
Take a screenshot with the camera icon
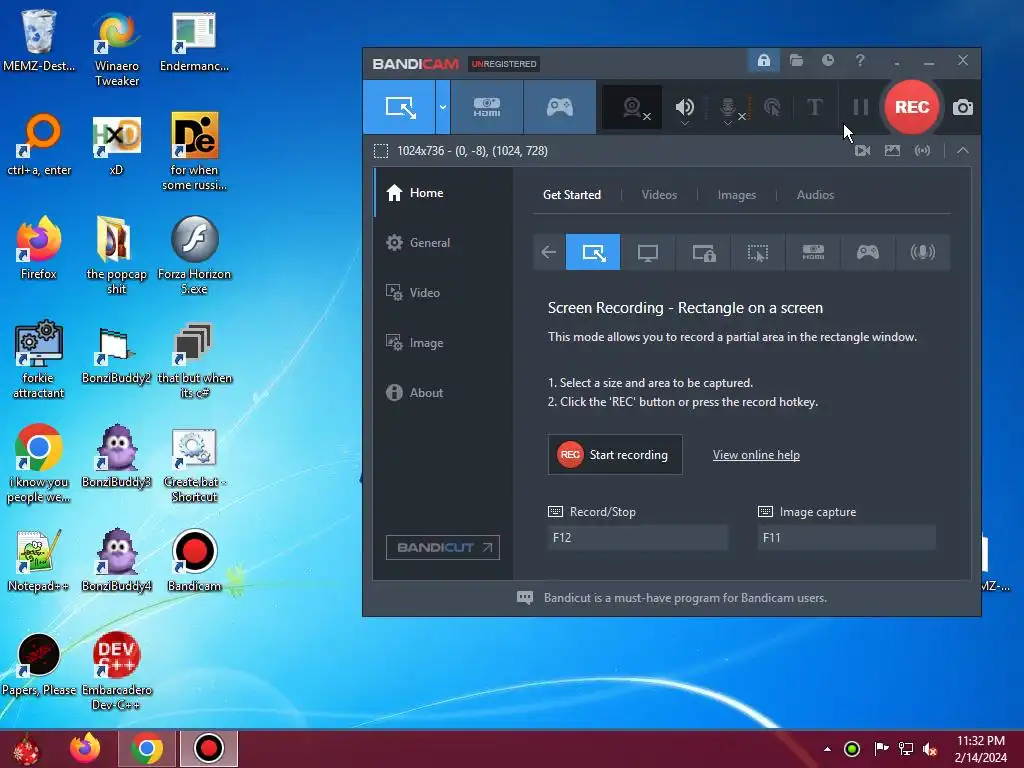[x=963, y=107]
